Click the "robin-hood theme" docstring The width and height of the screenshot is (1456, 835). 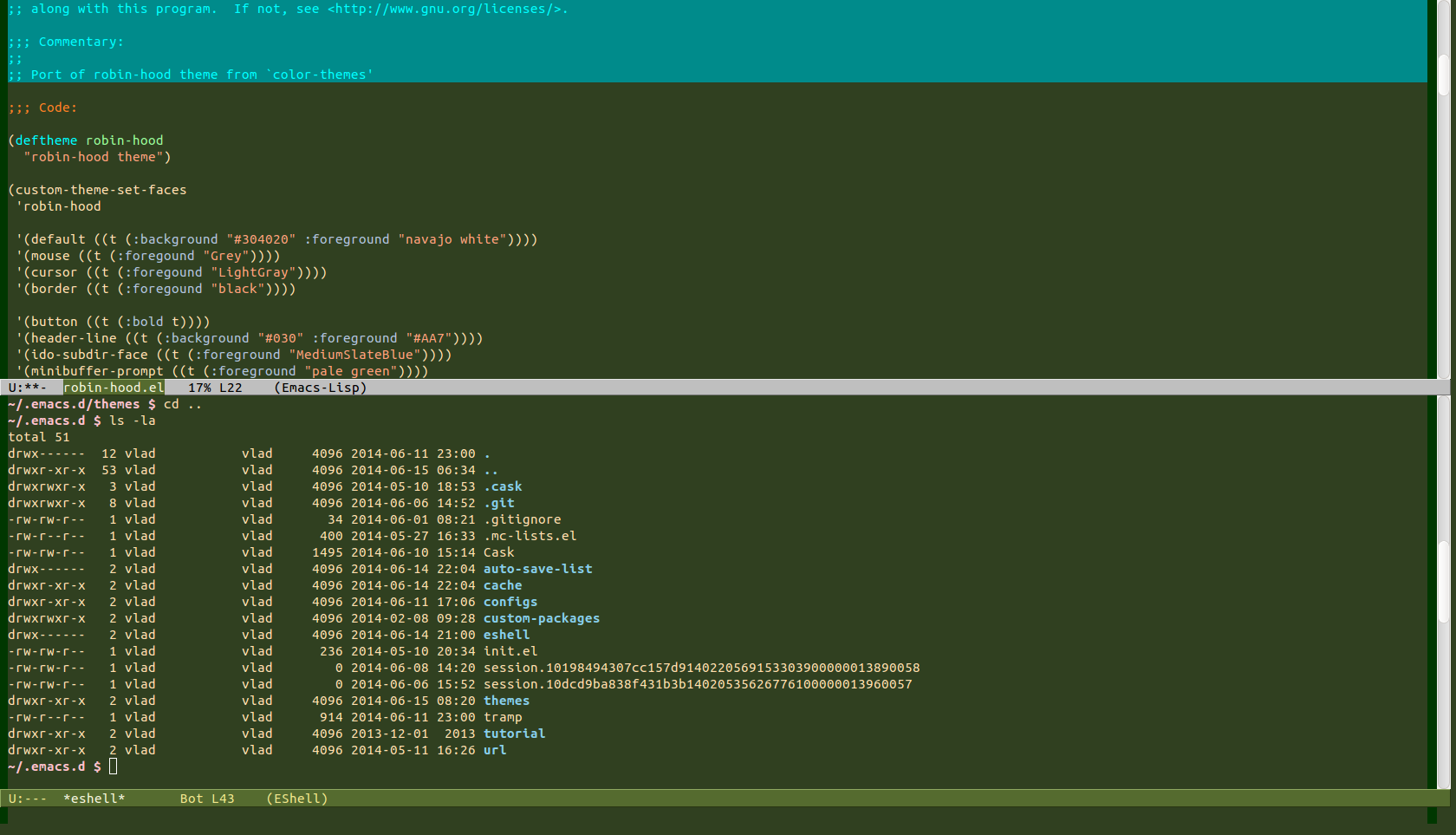[x=94, y=157]
